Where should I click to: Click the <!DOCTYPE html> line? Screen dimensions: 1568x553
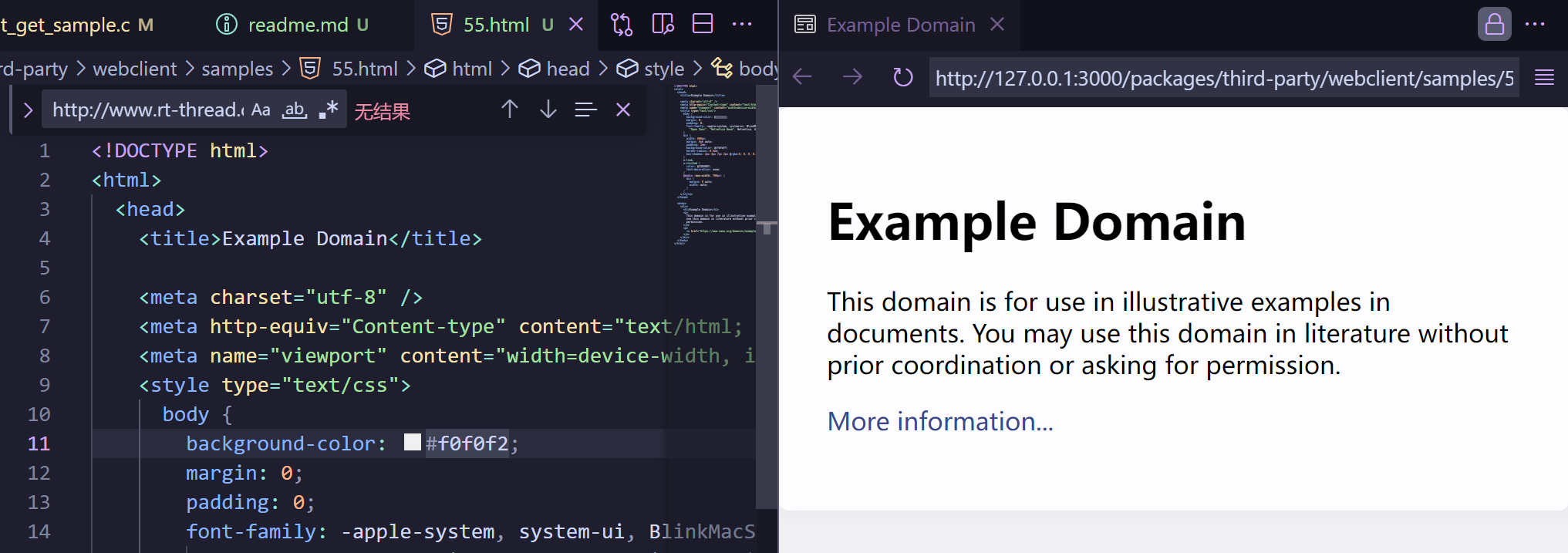click(180, 150)
